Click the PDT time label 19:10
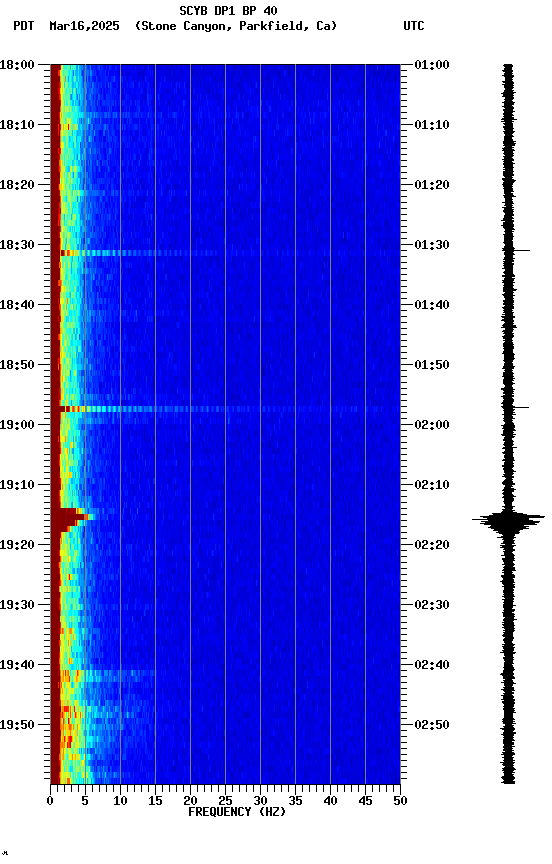Viewport: 552px width, 864px height. 17,485
